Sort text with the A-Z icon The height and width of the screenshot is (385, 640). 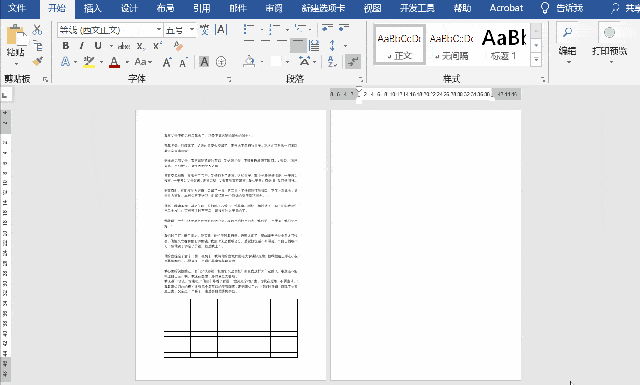pos(332,62)
